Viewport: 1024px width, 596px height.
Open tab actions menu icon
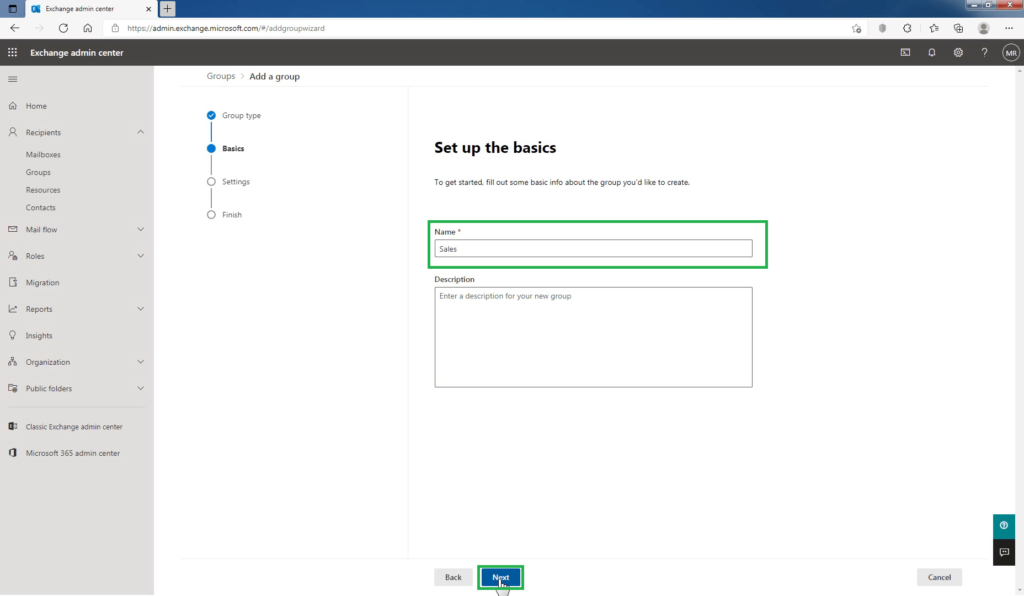12,8
